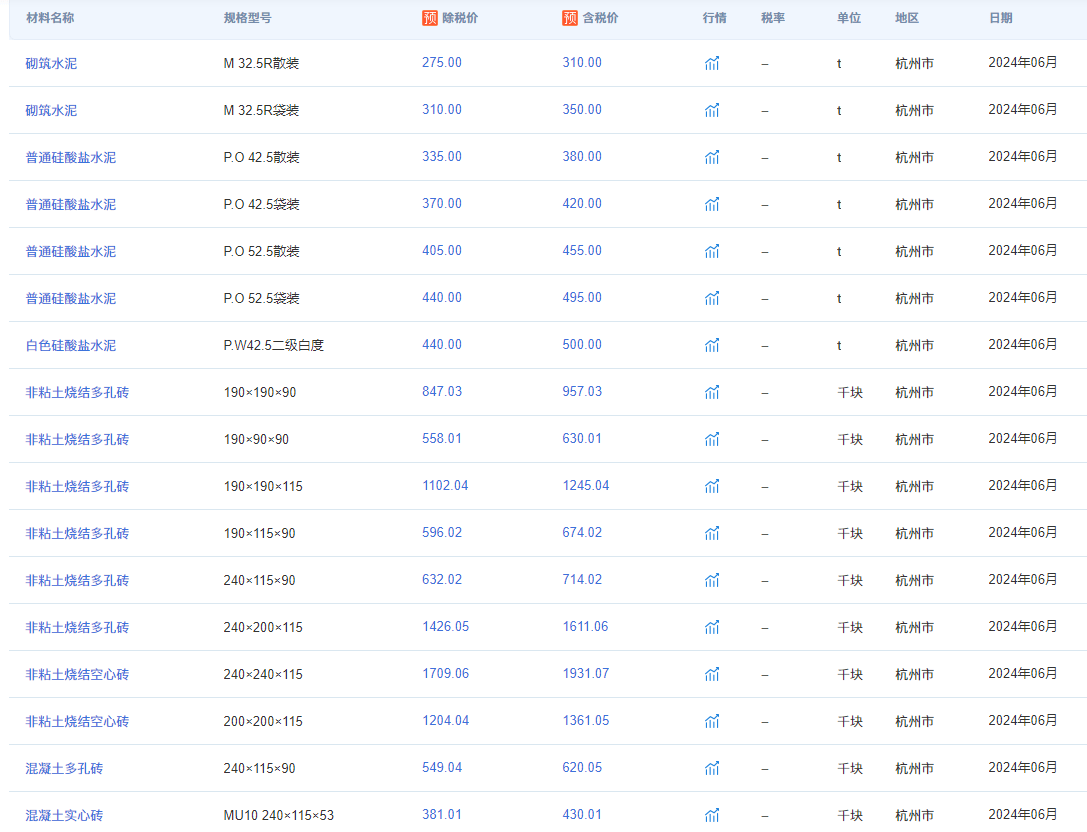
Task: Click the 632.02 tax-excluded price
Action: tap(442, 580)
